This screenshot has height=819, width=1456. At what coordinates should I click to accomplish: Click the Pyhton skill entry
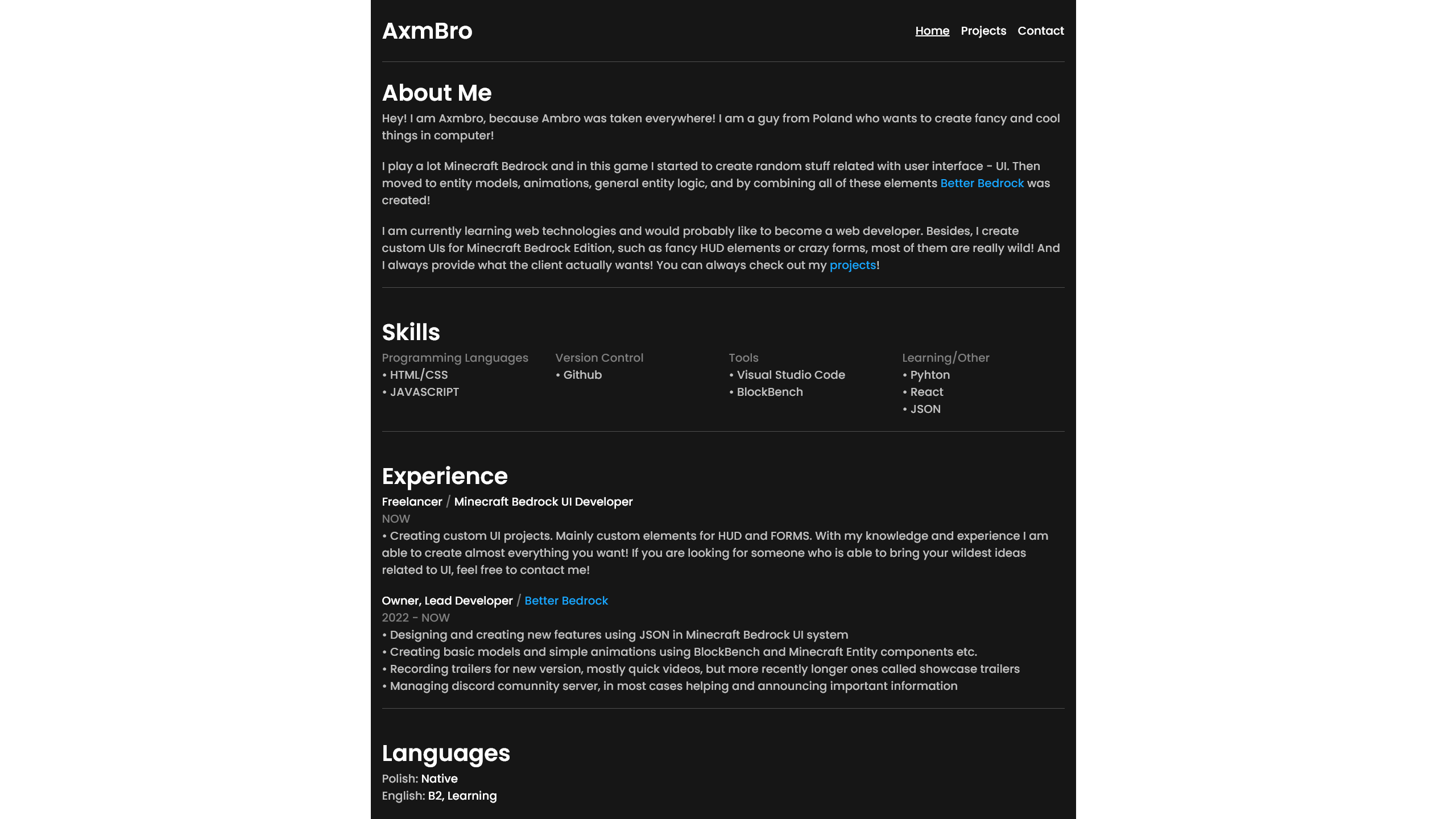pos(926,375)
